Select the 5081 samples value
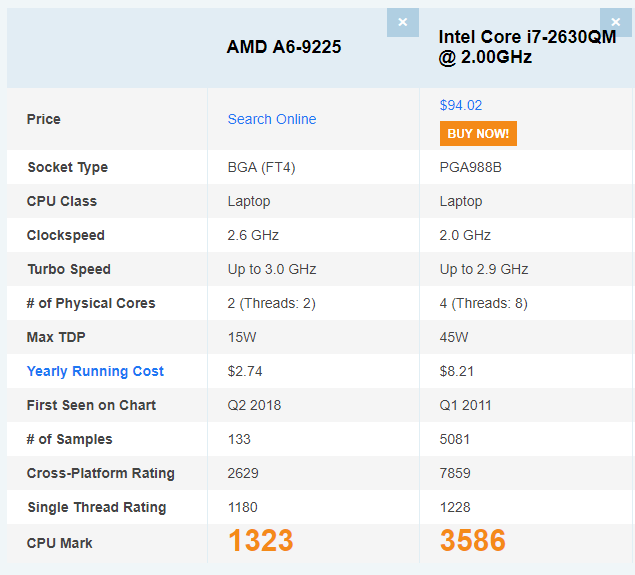 tap(455, 439)
